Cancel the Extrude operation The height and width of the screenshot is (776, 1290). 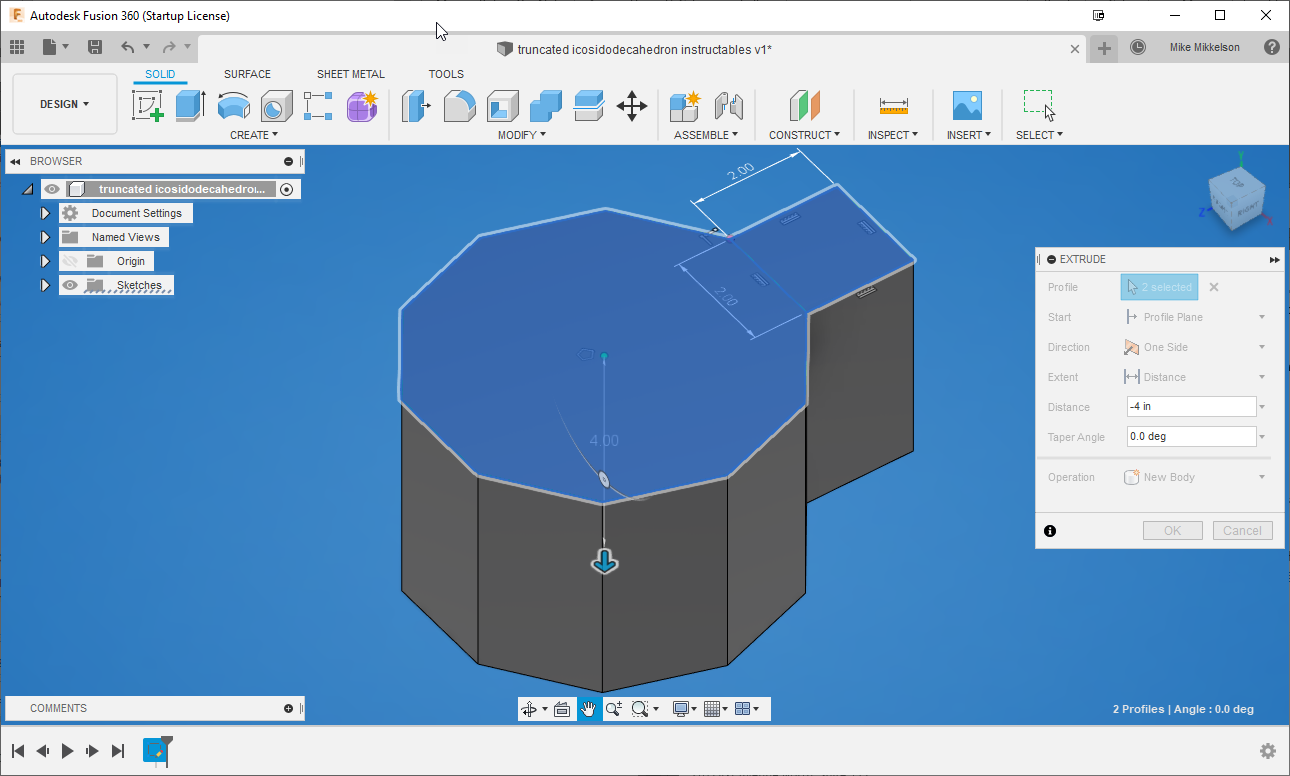1242,530
